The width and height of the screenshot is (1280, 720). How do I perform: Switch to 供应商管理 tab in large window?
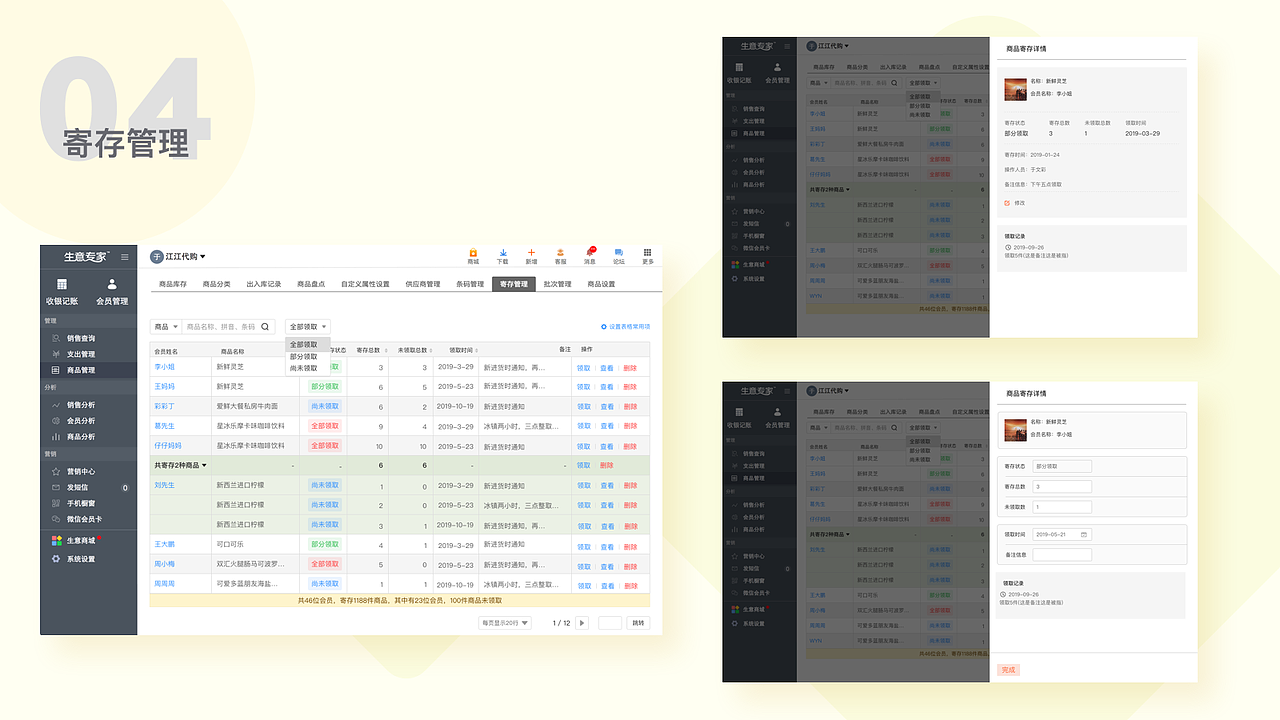point(422,284)
